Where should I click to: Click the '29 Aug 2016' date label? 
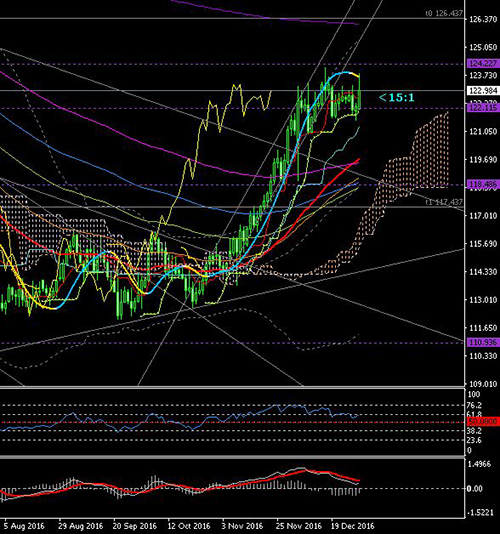click(x=81, y=526)
